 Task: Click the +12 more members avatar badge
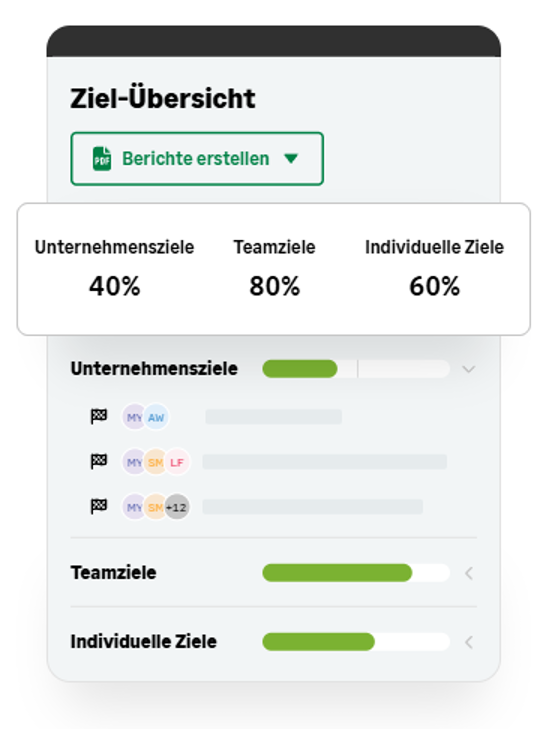click(x=177, y=507)
